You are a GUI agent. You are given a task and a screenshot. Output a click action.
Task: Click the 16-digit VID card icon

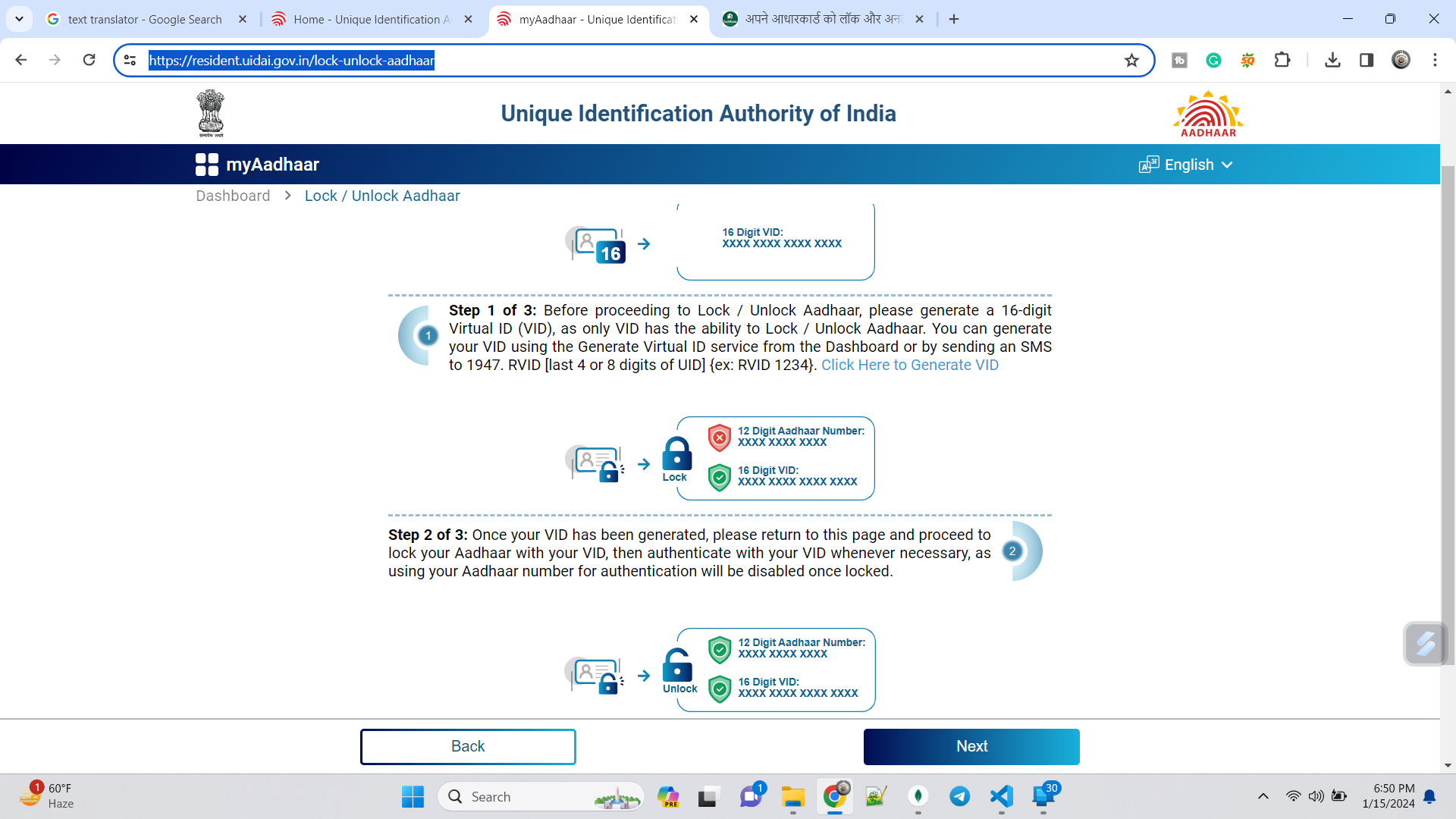[x=597, y=244]
